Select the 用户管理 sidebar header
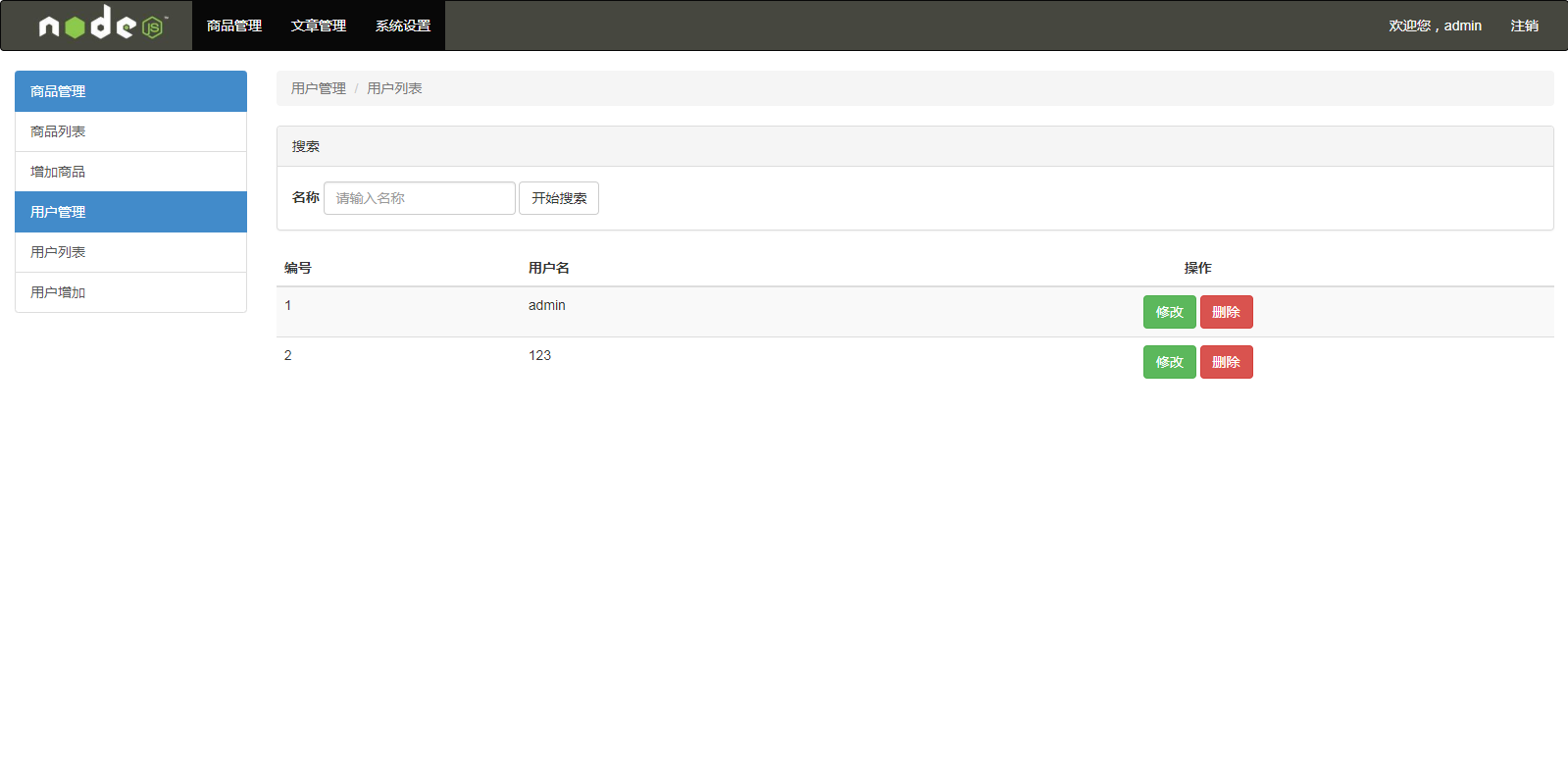Screen dimensions: 1568x773 [130, 212]
